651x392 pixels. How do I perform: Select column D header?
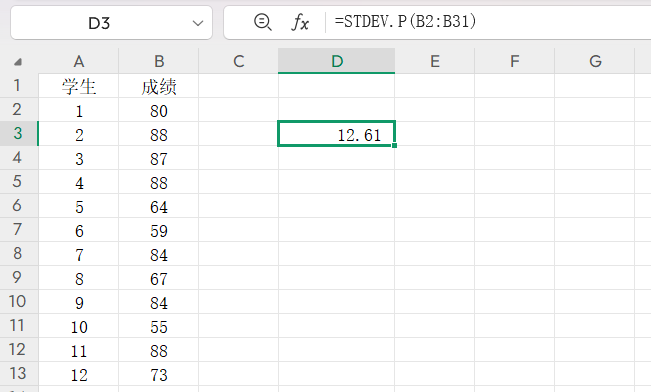click(x=336, y=61)
